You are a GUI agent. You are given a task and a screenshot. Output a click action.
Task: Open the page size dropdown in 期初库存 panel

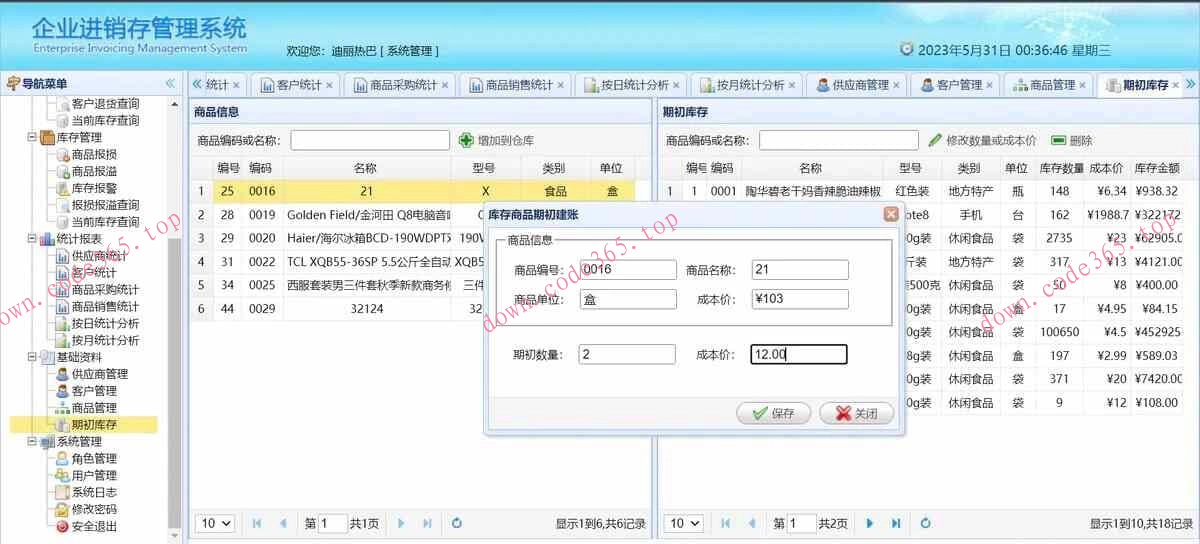pos(683,523)
